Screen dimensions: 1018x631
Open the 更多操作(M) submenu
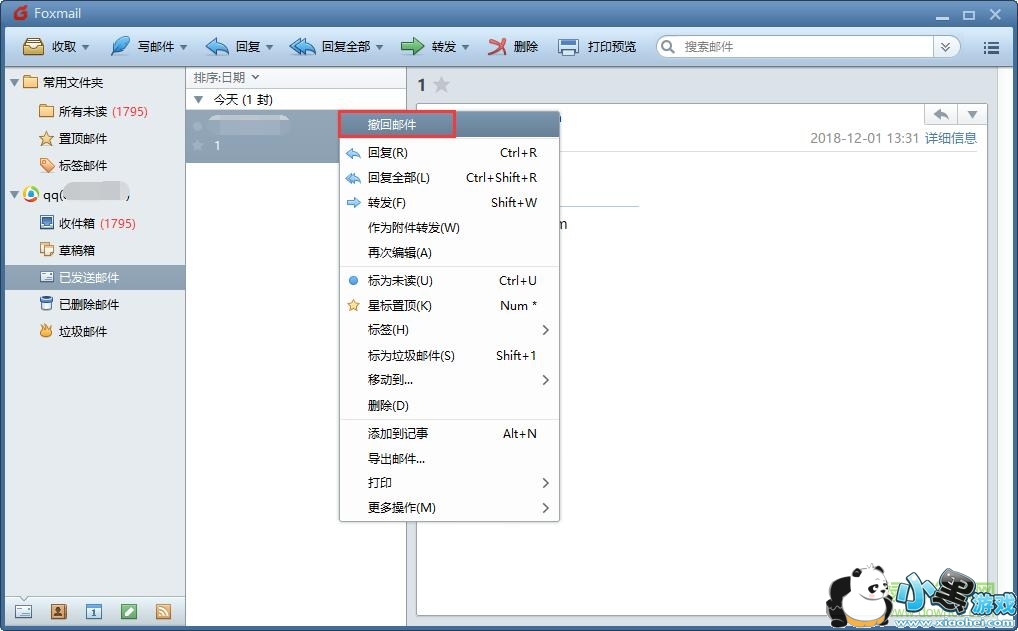[x=449, y=508]
